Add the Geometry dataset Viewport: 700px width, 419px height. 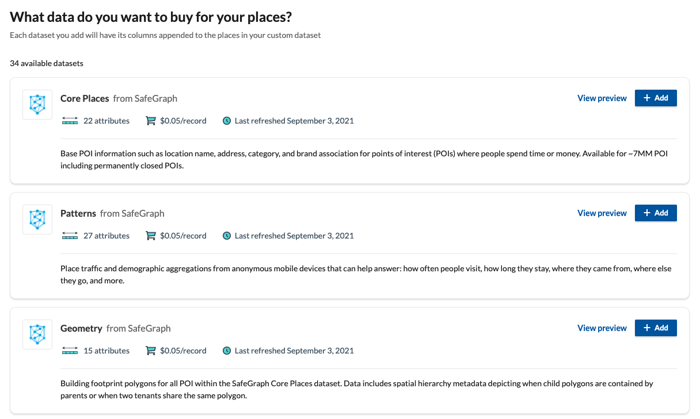[655, 328]
